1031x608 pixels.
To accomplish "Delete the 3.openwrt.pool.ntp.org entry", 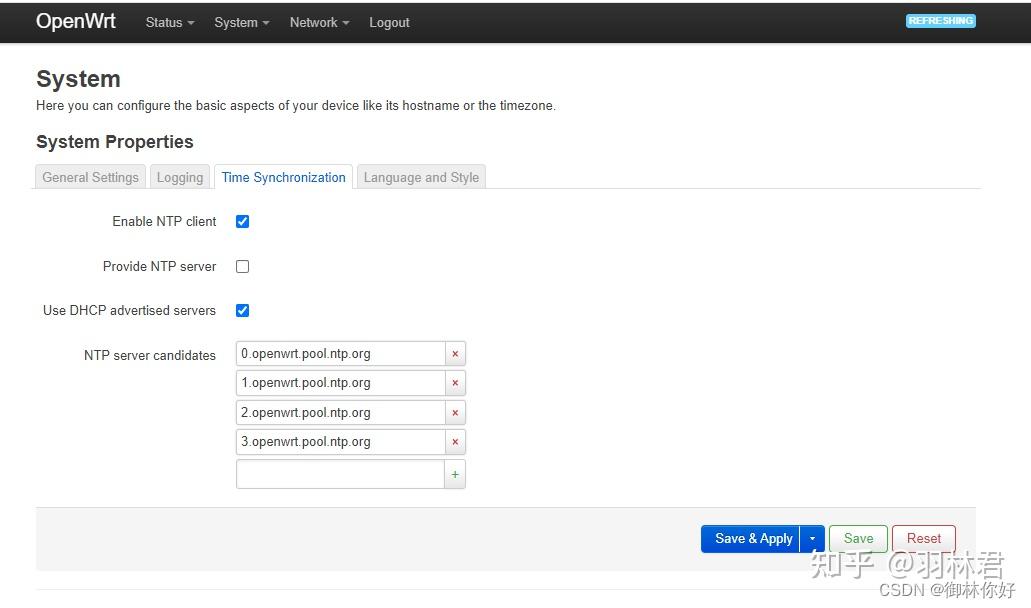I will click(455, 442).
